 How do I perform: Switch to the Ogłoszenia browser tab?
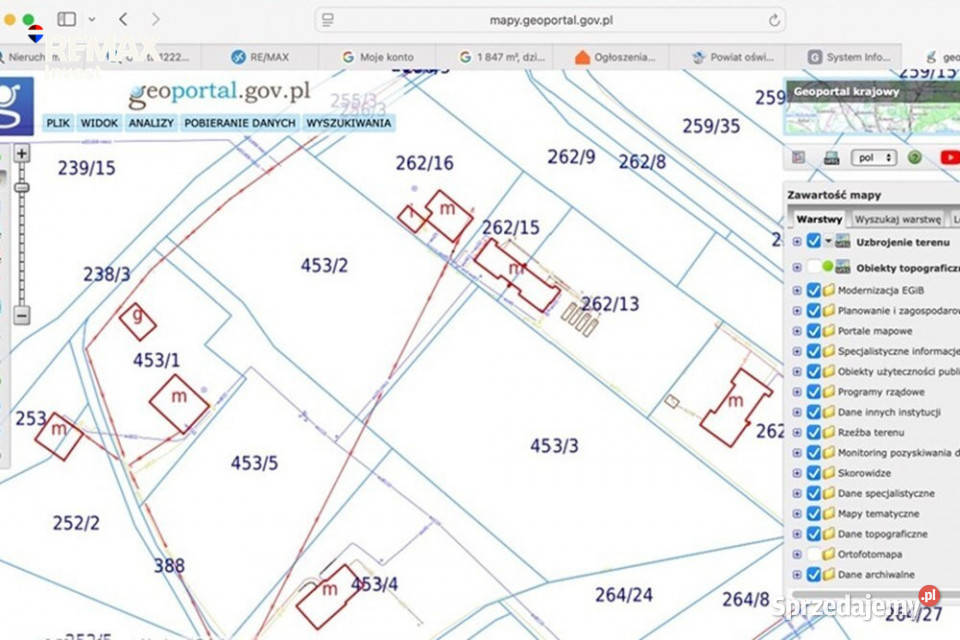point(615,57)
